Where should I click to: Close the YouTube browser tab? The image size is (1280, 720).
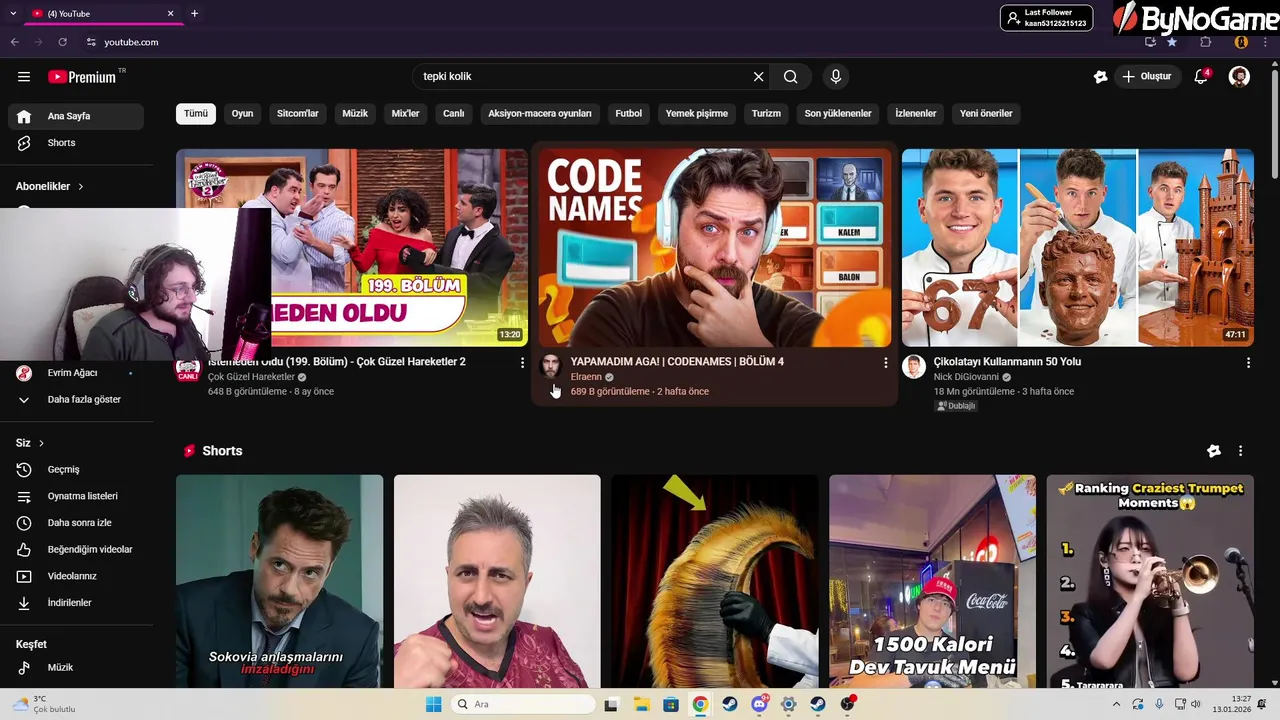pos(170,13)
